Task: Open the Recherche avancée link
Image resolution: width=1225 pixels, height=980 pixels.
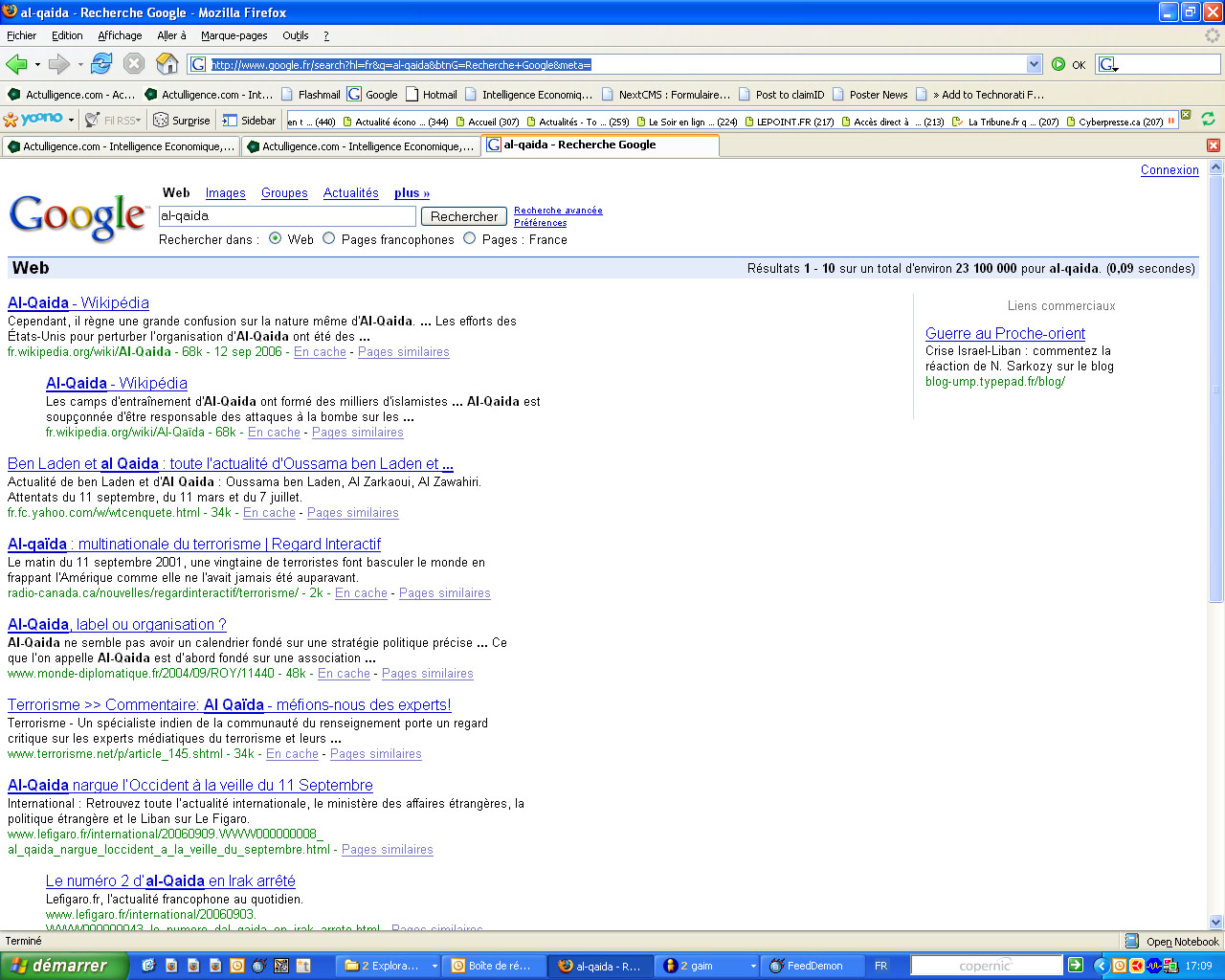Action: 558,211
